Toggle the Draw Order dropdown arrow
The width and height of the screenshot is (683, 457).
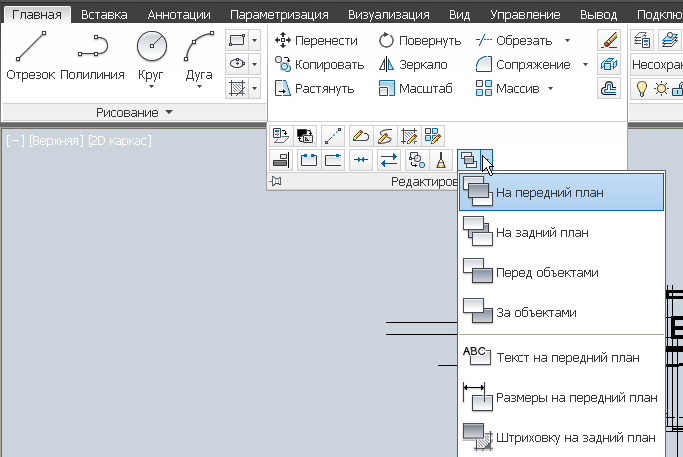[487, 160]
